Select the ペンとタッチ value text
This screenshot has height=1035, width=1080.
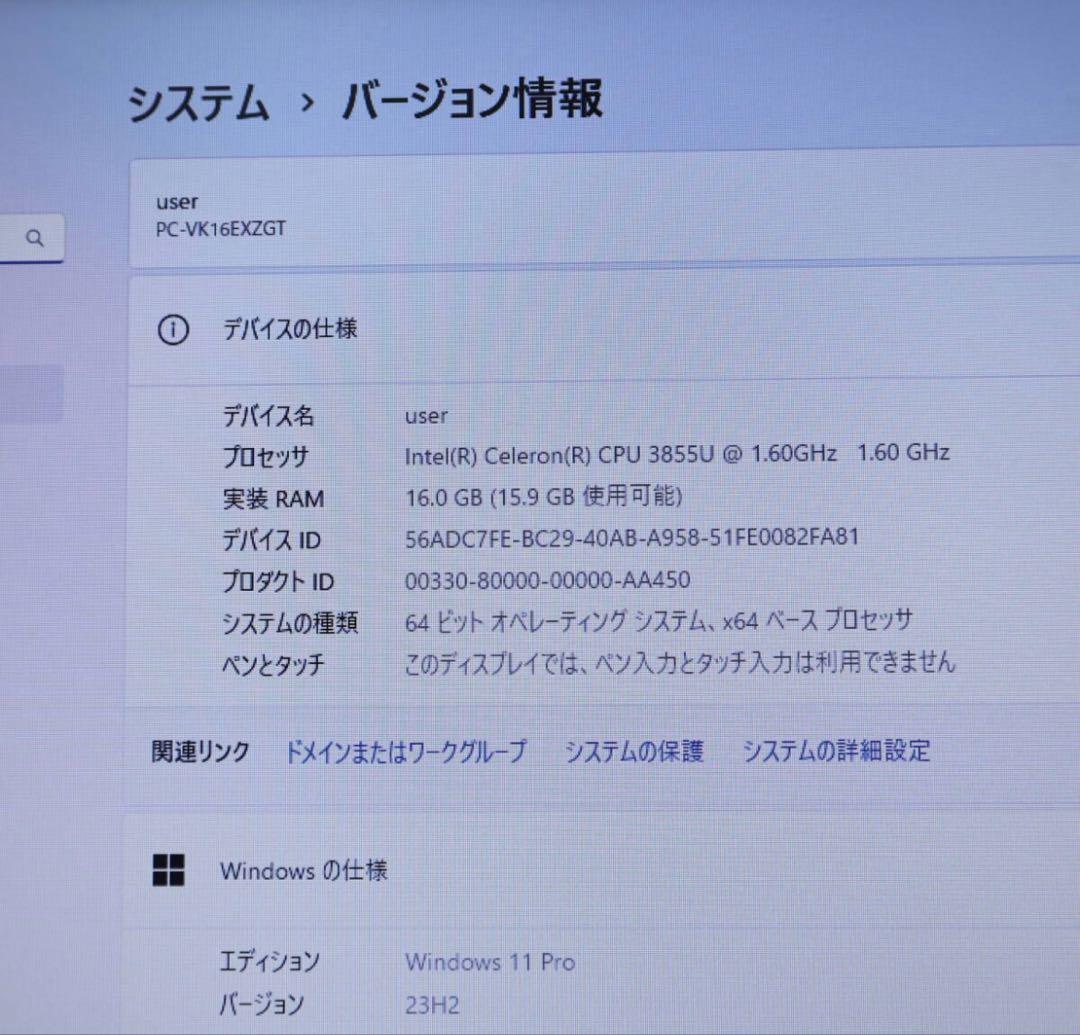(680, 662)
